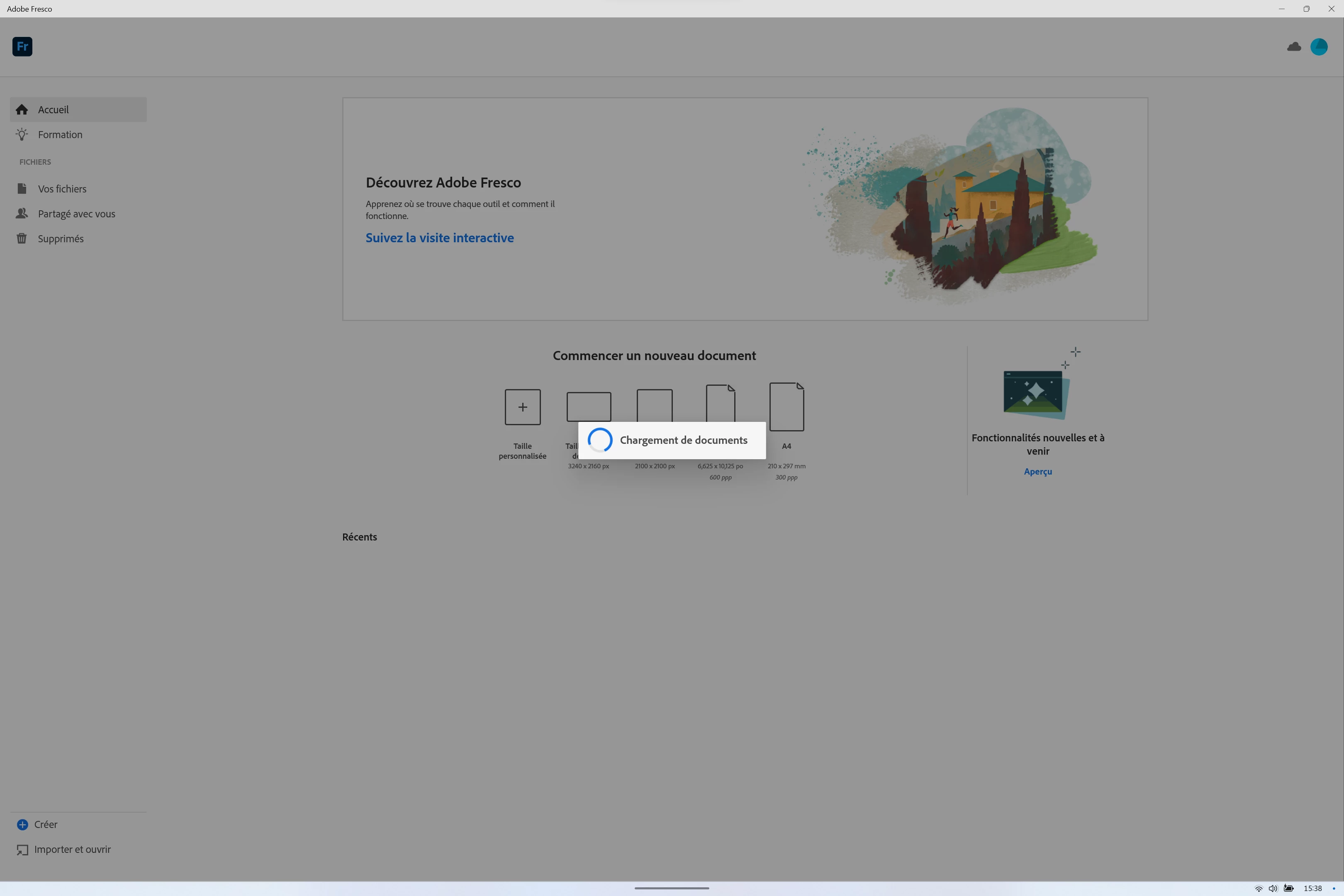The height and width of the screenshot is (896, 1344).
Task: Go to the Formation section
Action: [60, 135]
